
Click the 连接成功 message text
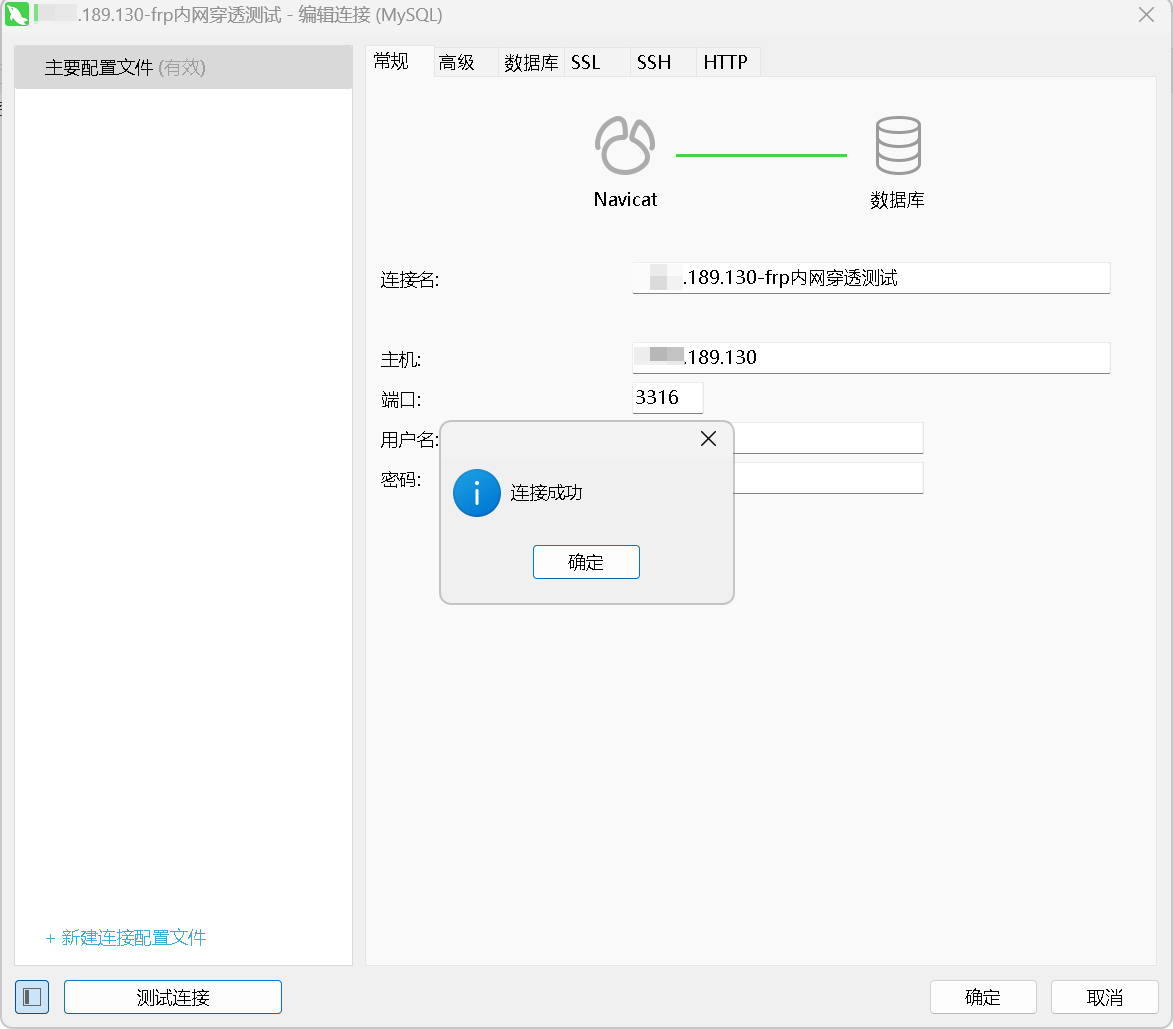coord(546,493)
